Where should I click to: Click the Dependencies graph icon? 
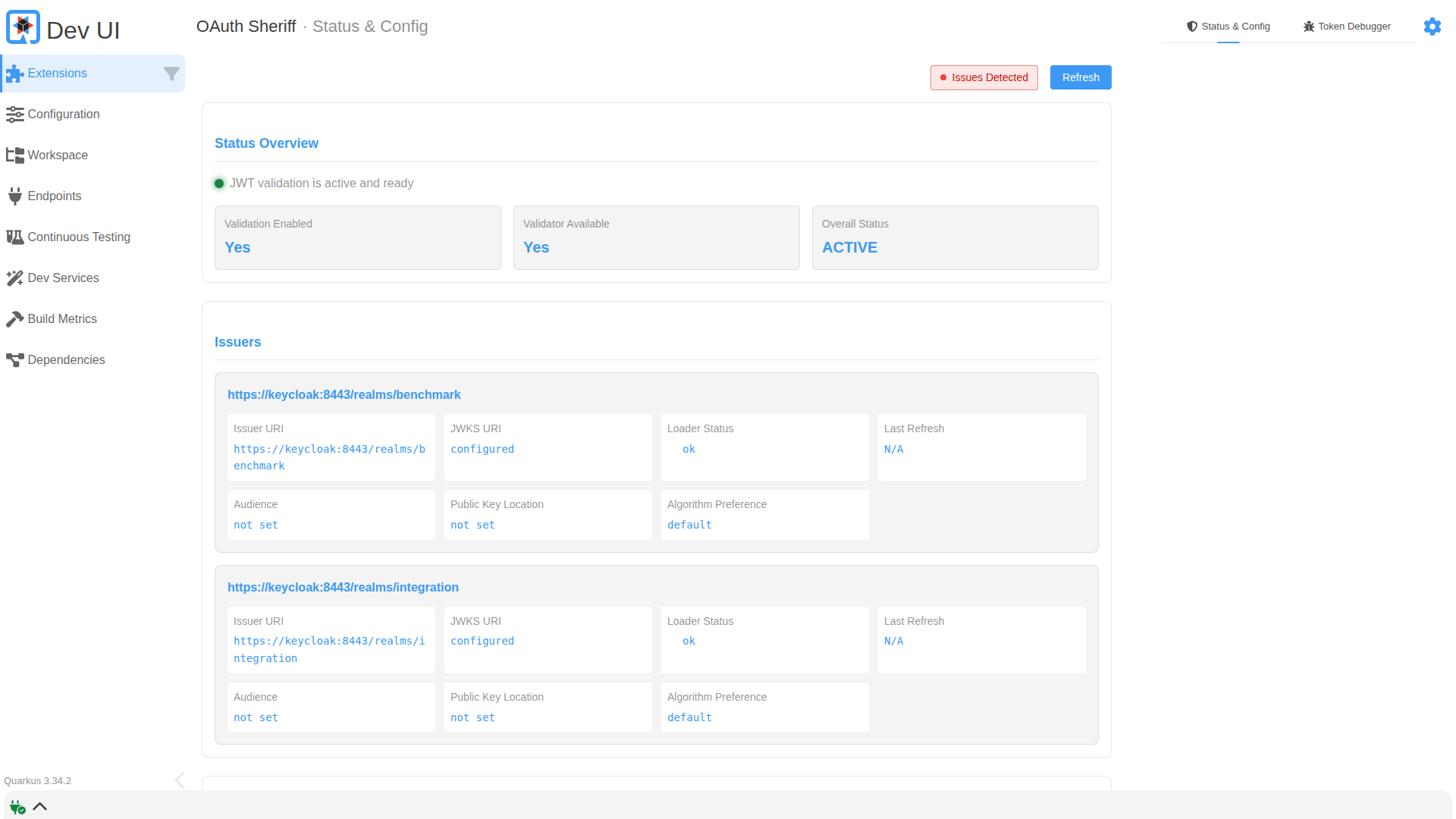14,360
